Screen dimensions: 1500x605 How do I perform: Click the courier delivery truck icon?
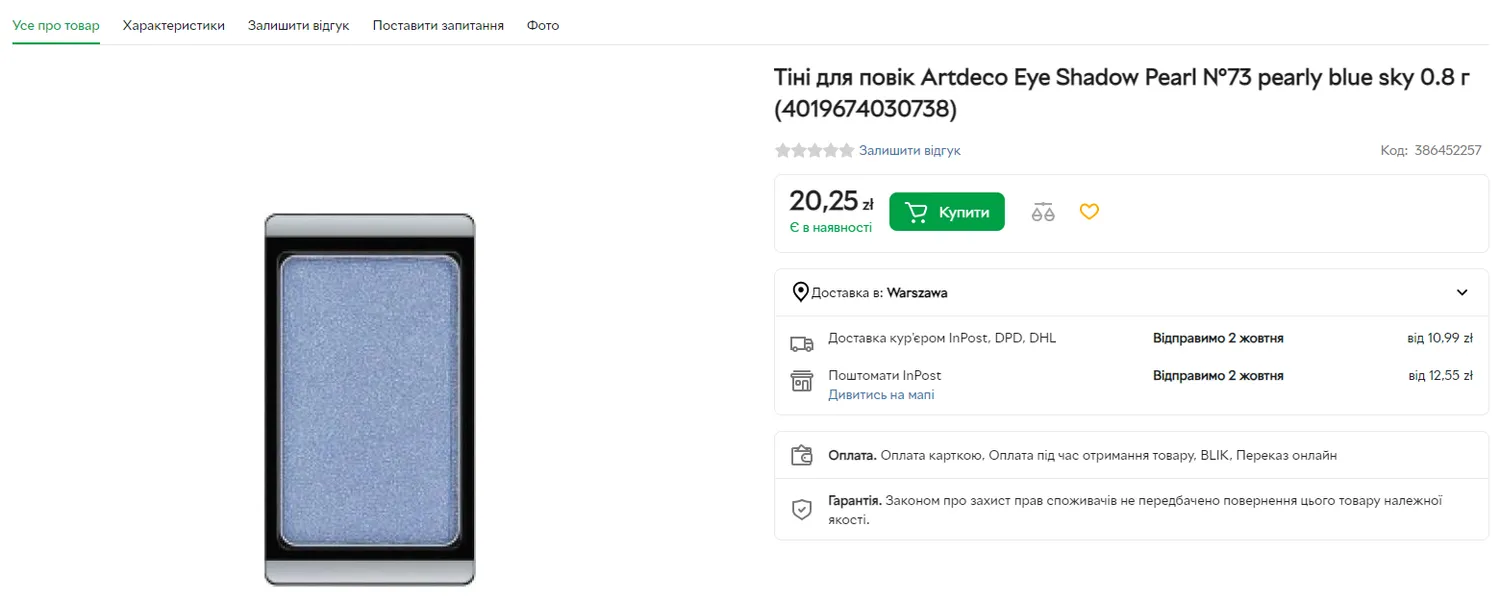pos(801,344)
